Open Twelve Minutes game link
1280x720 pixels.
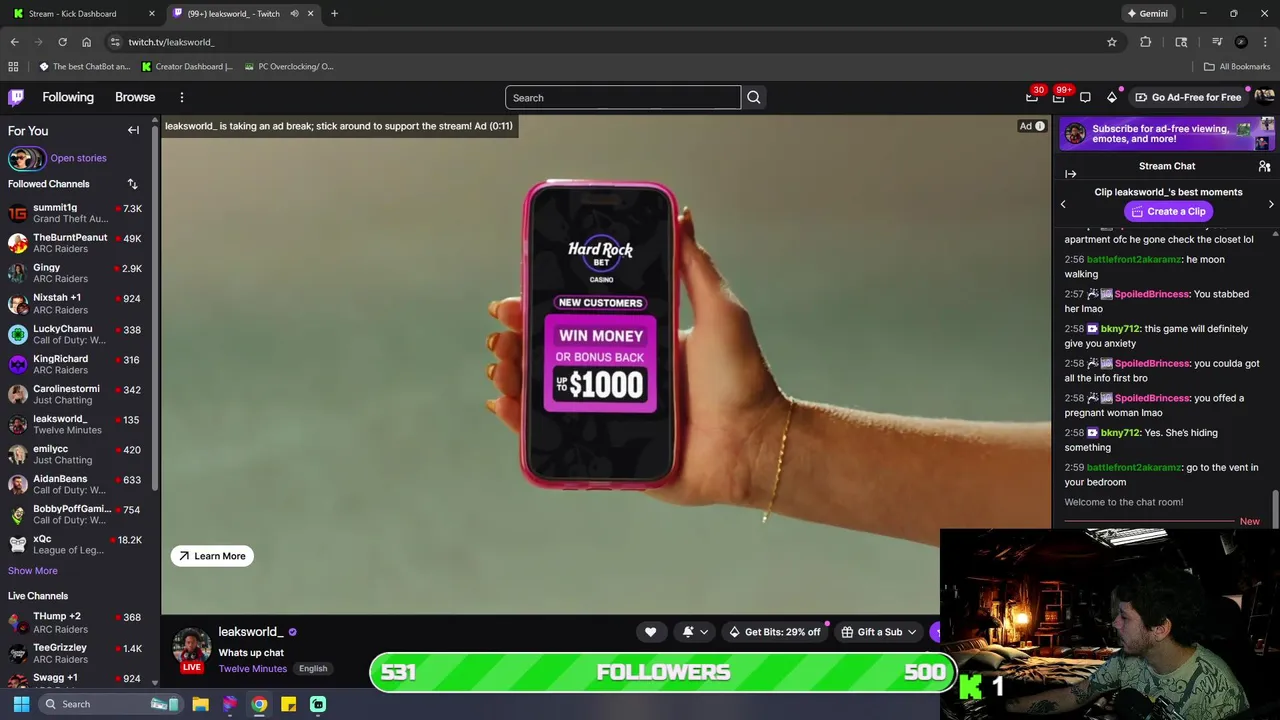click(x=253, y=669)
